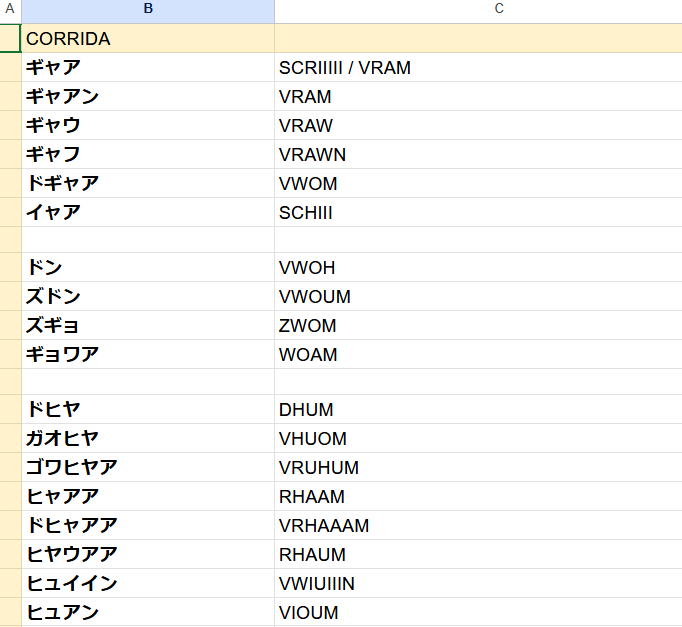The width and height of the screenshot is (682, 627).
Task: Select the ガオヒヤ cell
Action: click(x=148, y=439)
